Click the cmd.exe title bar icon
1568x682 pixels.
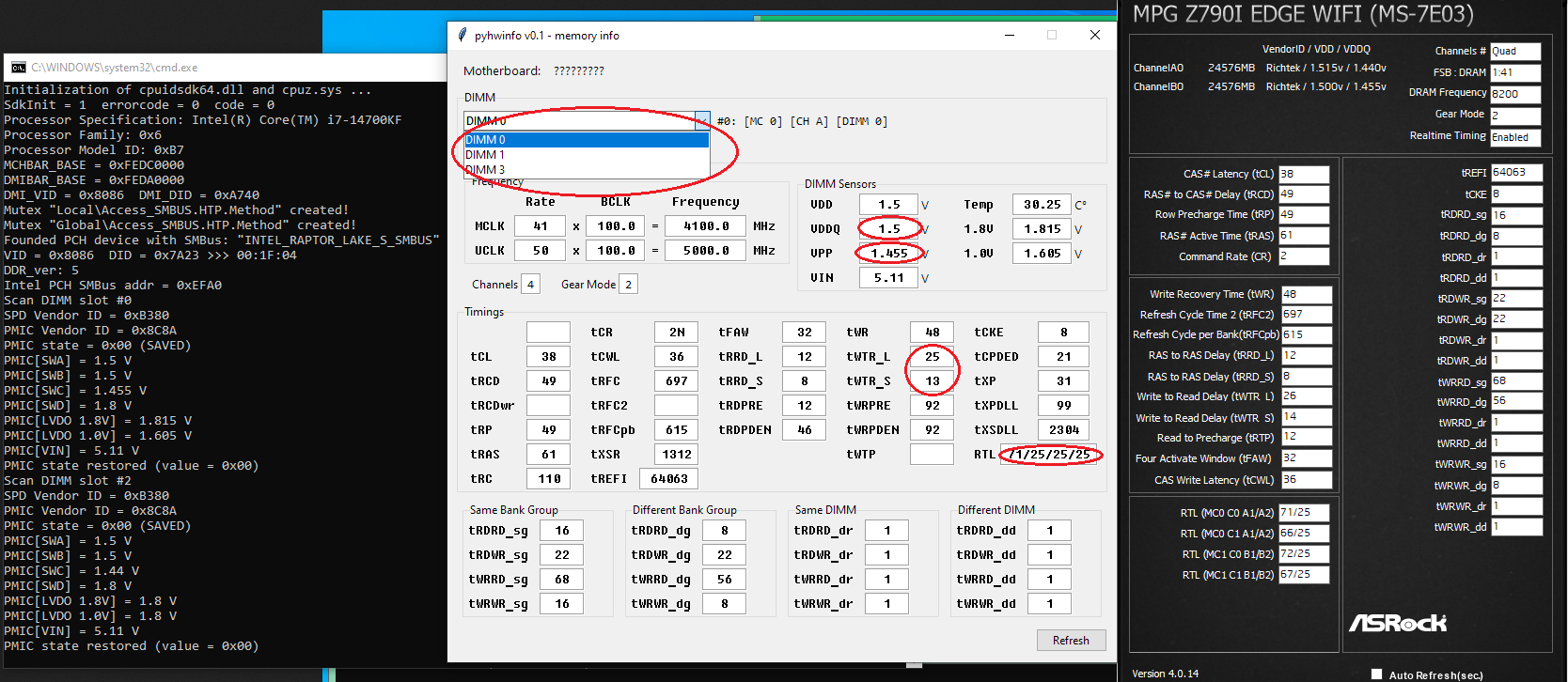click(19, 68)
